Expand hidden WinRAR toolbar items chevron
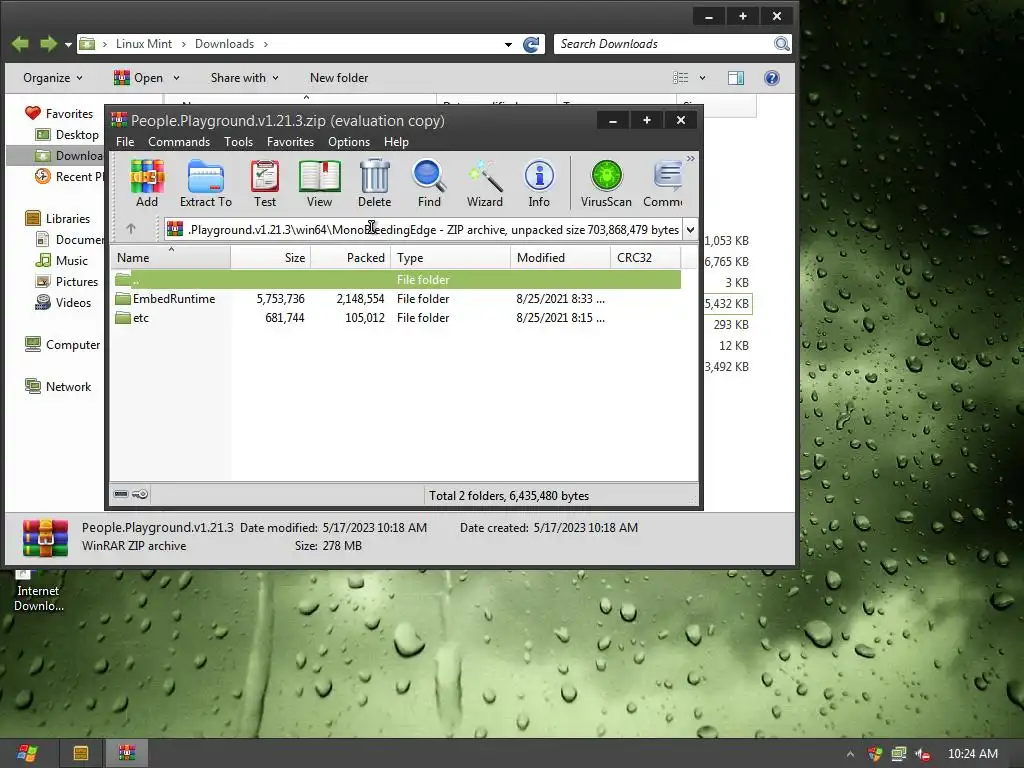The width and height of the screenshot is (1024, 768). point(690,159)
